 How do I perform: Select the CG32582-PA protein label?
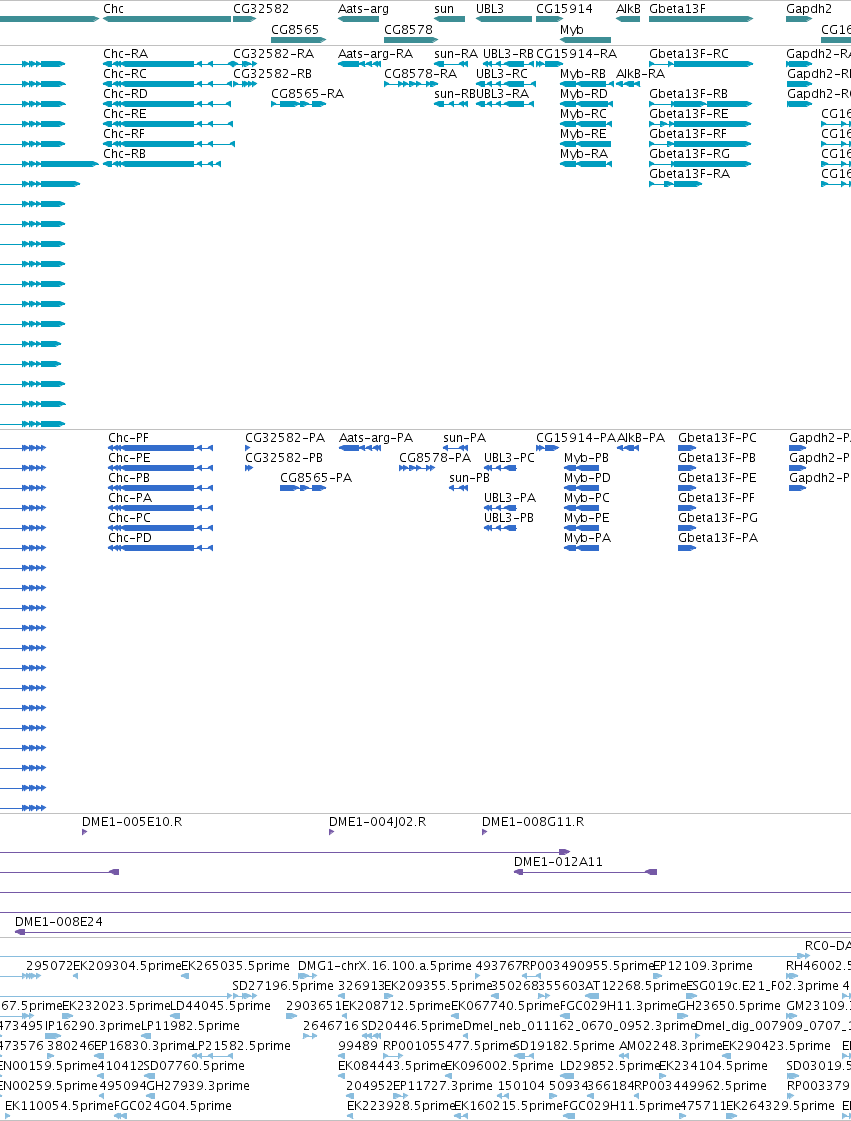pos(285,438)
